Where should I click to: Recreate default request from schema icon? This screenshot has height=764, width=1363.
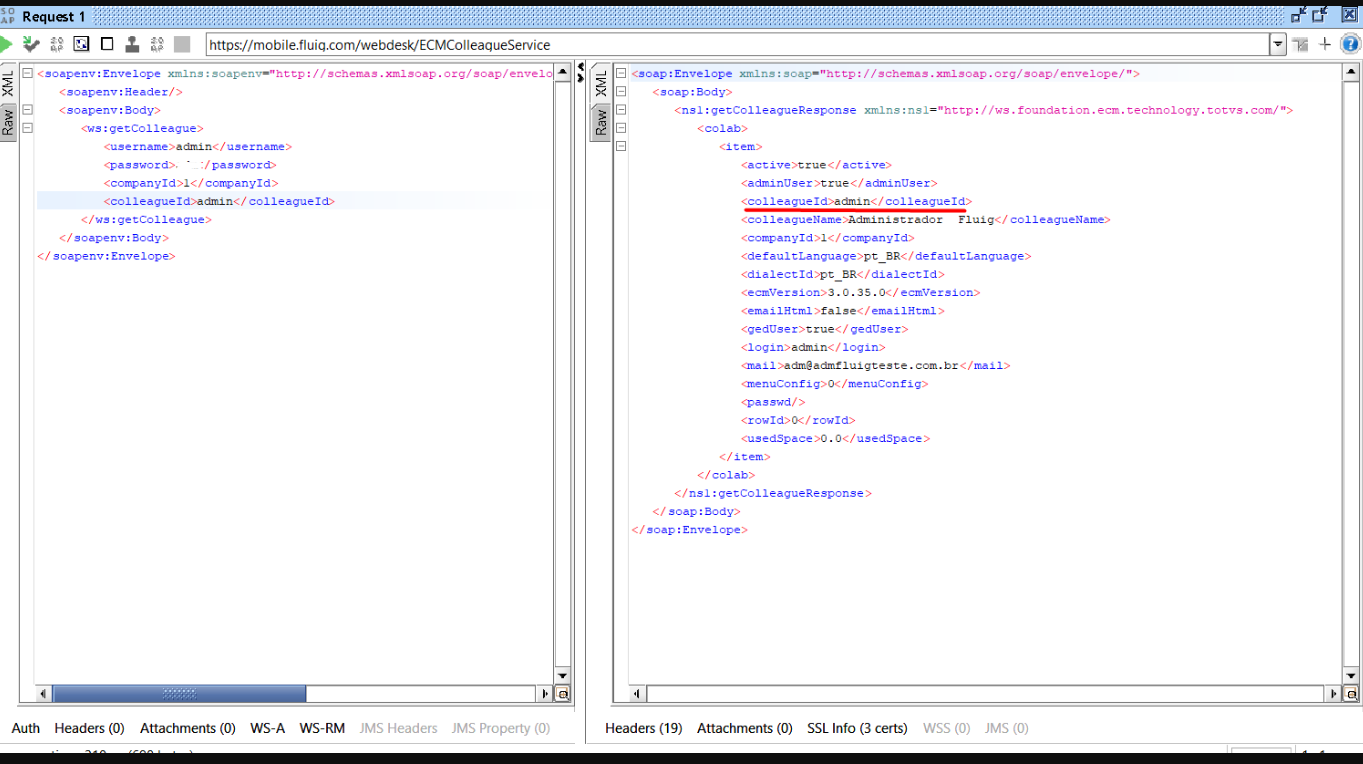click(x=81, y=44)
